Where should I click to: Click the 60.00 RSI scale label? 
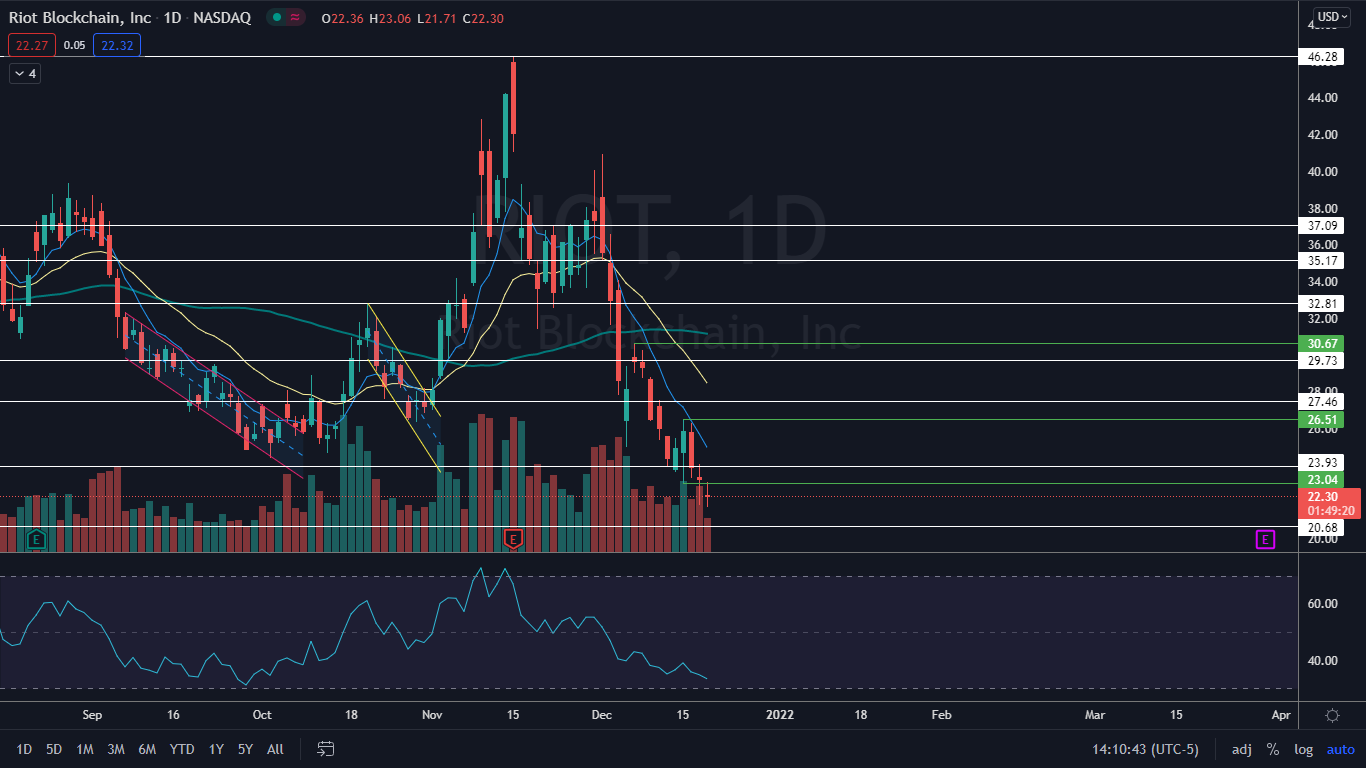[x=1322, y=603]
